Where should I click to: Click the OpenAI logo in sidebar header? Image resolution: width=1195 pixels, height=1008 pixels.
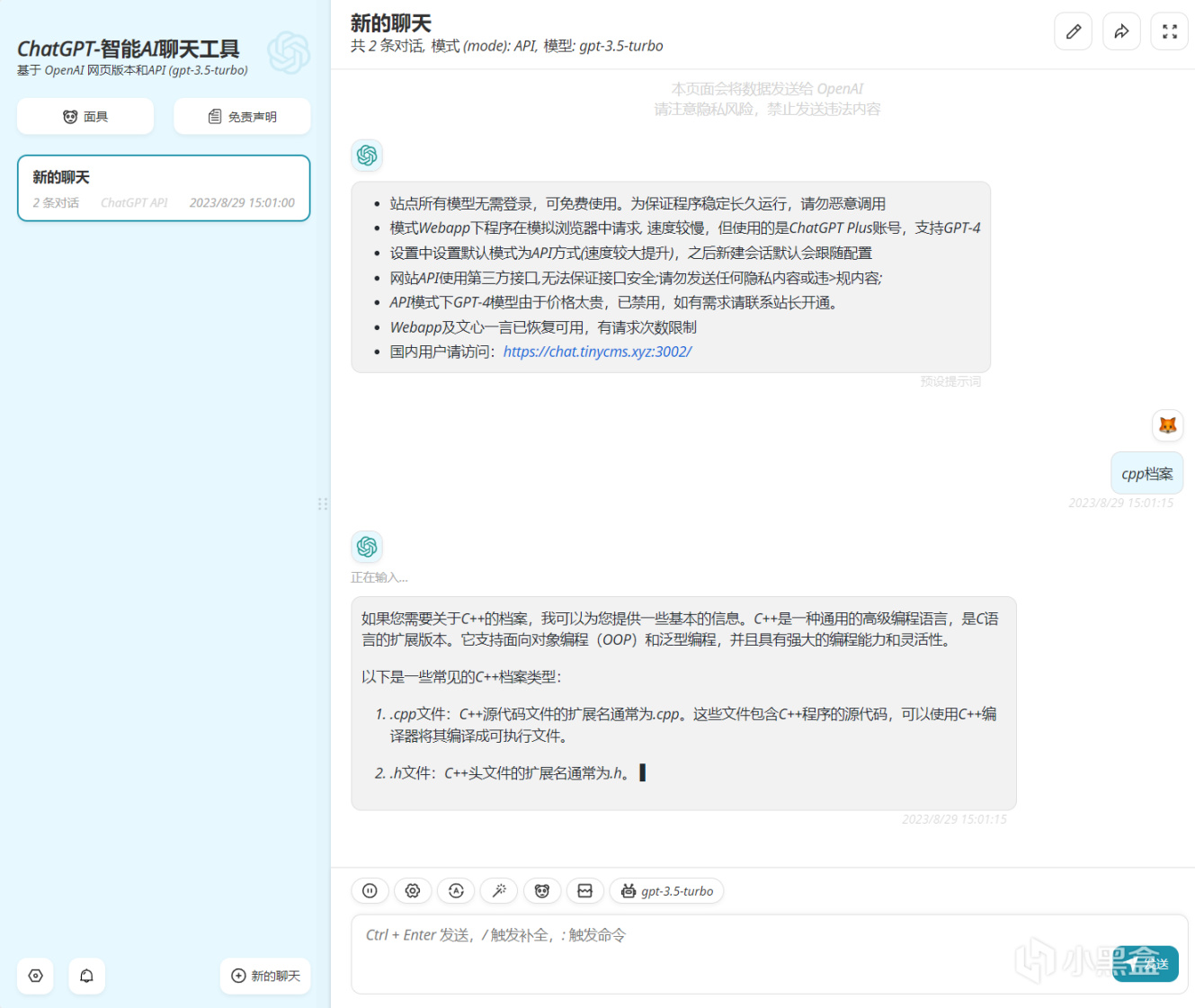coord(289,52)
